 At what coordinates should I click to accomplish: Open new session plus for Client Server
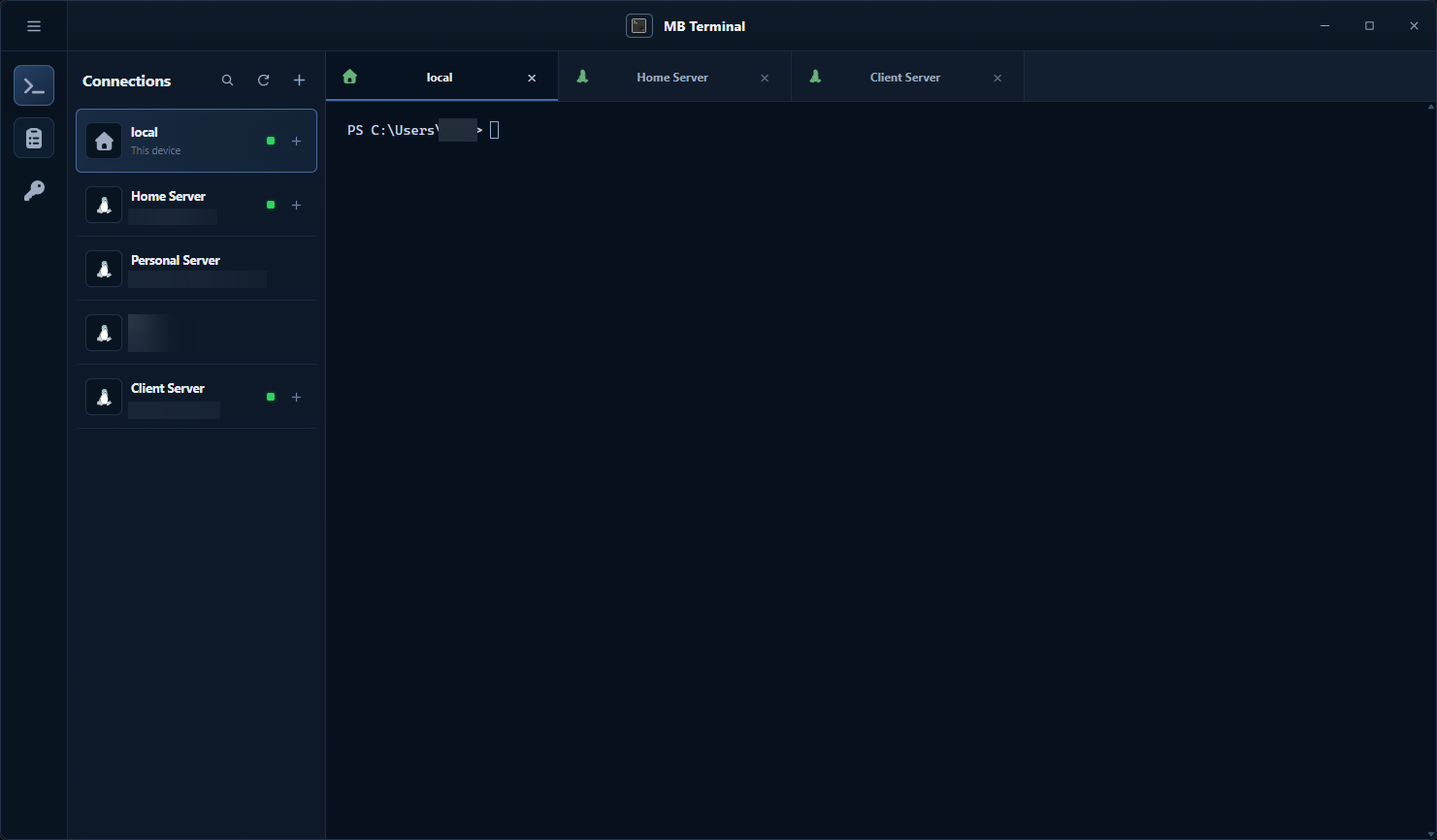(x=297, y=397)
